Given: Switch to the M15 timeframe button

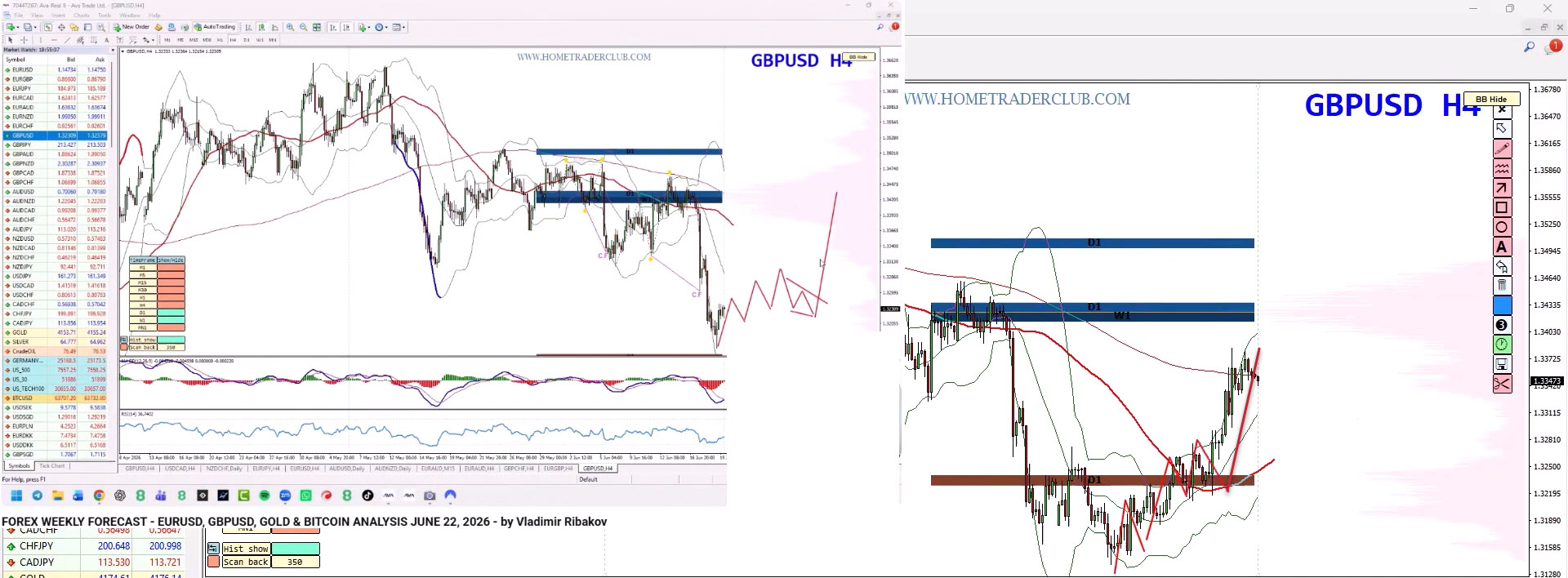Looking at the screenshot, I should coord(194,40).
